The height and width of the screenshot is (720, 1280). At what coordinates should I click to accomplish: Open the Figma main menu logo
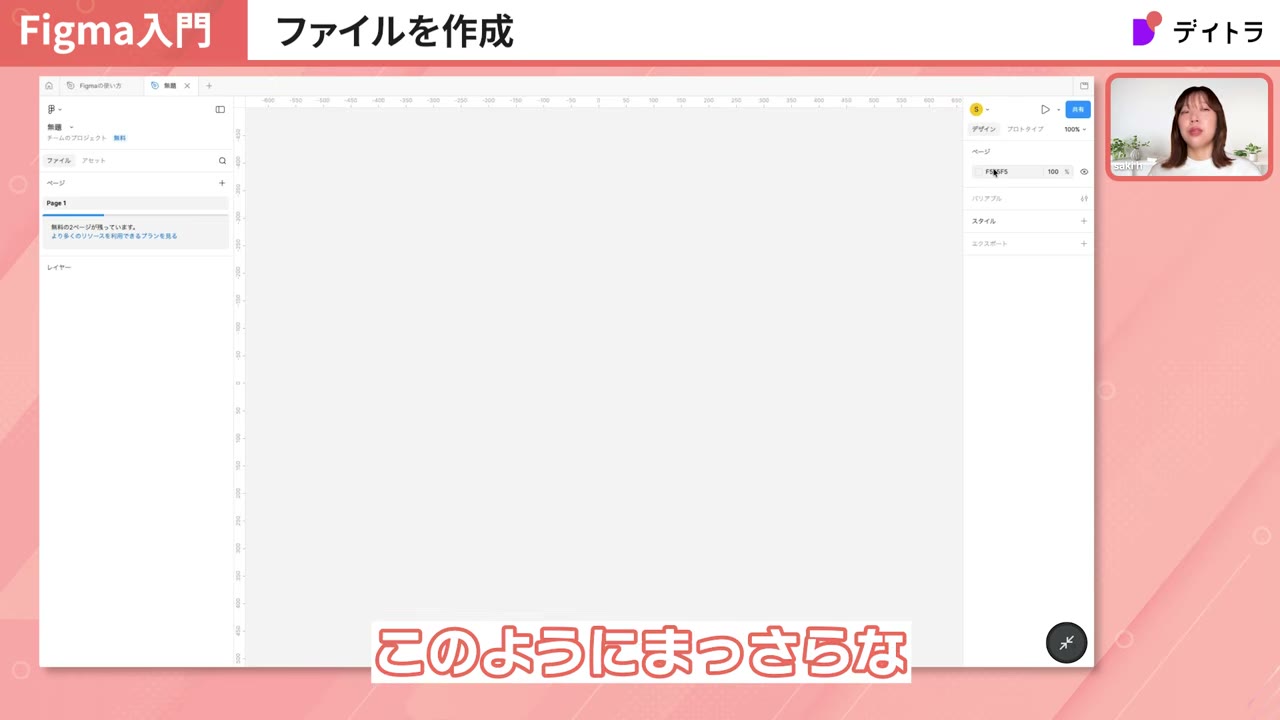(51, 109)
